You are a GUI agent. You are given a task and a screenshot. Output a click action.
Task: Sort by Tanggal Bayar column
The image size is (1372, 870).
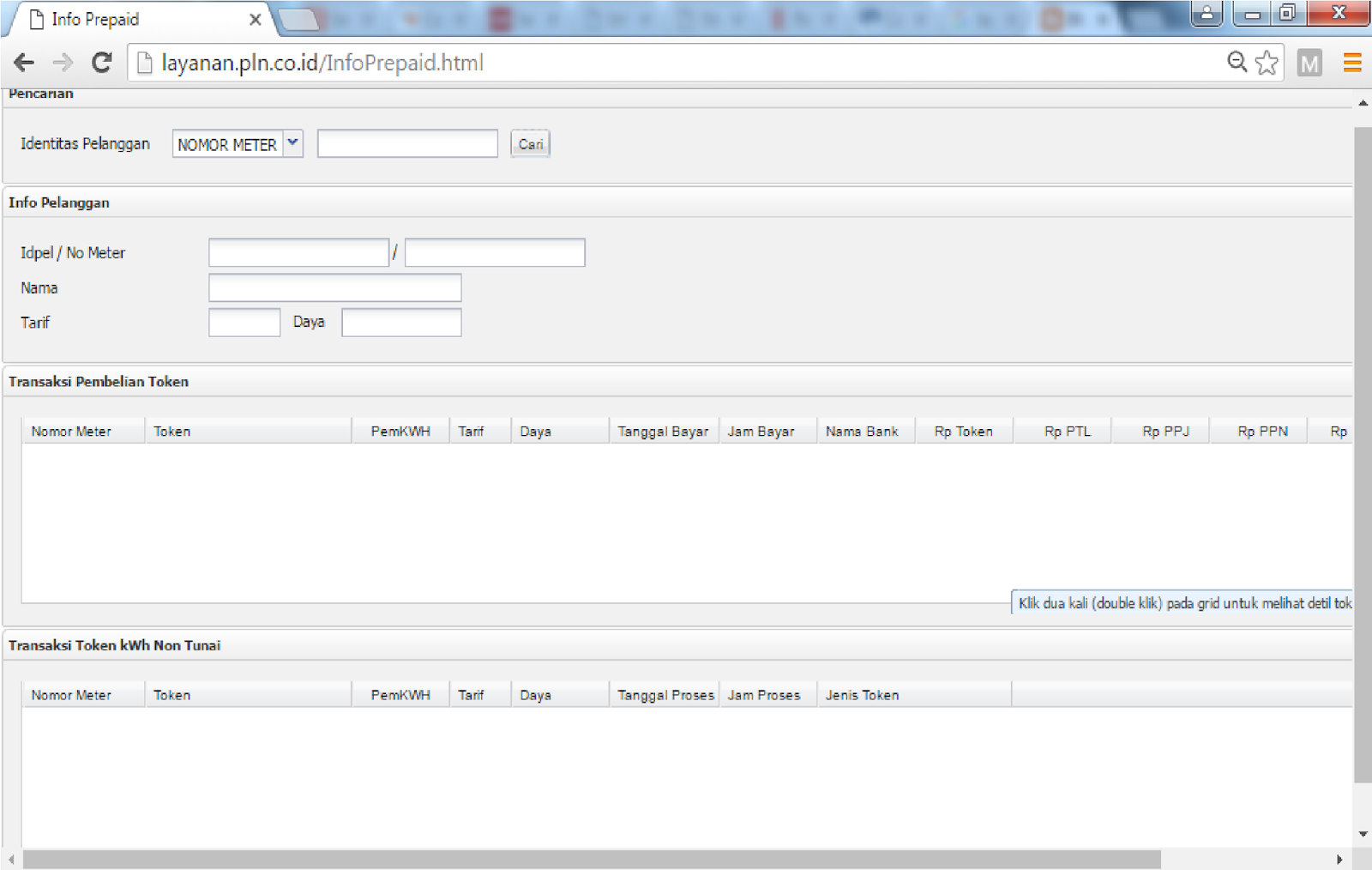(x=664, y=431)
